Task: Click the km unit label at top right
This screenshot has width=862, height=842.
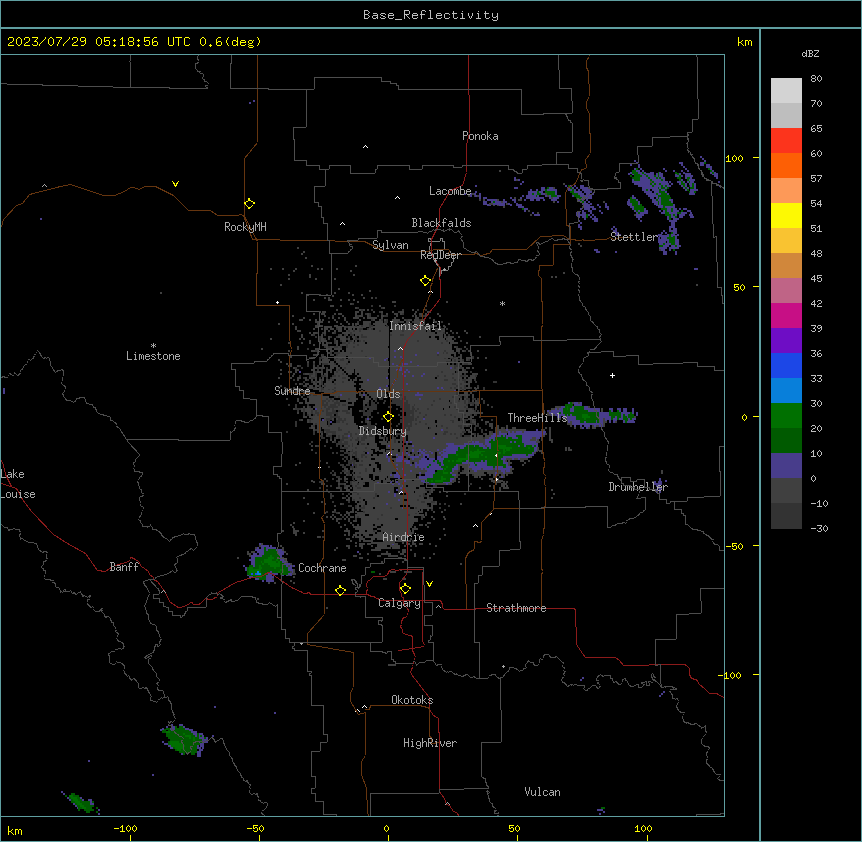Action: point(744,42)
